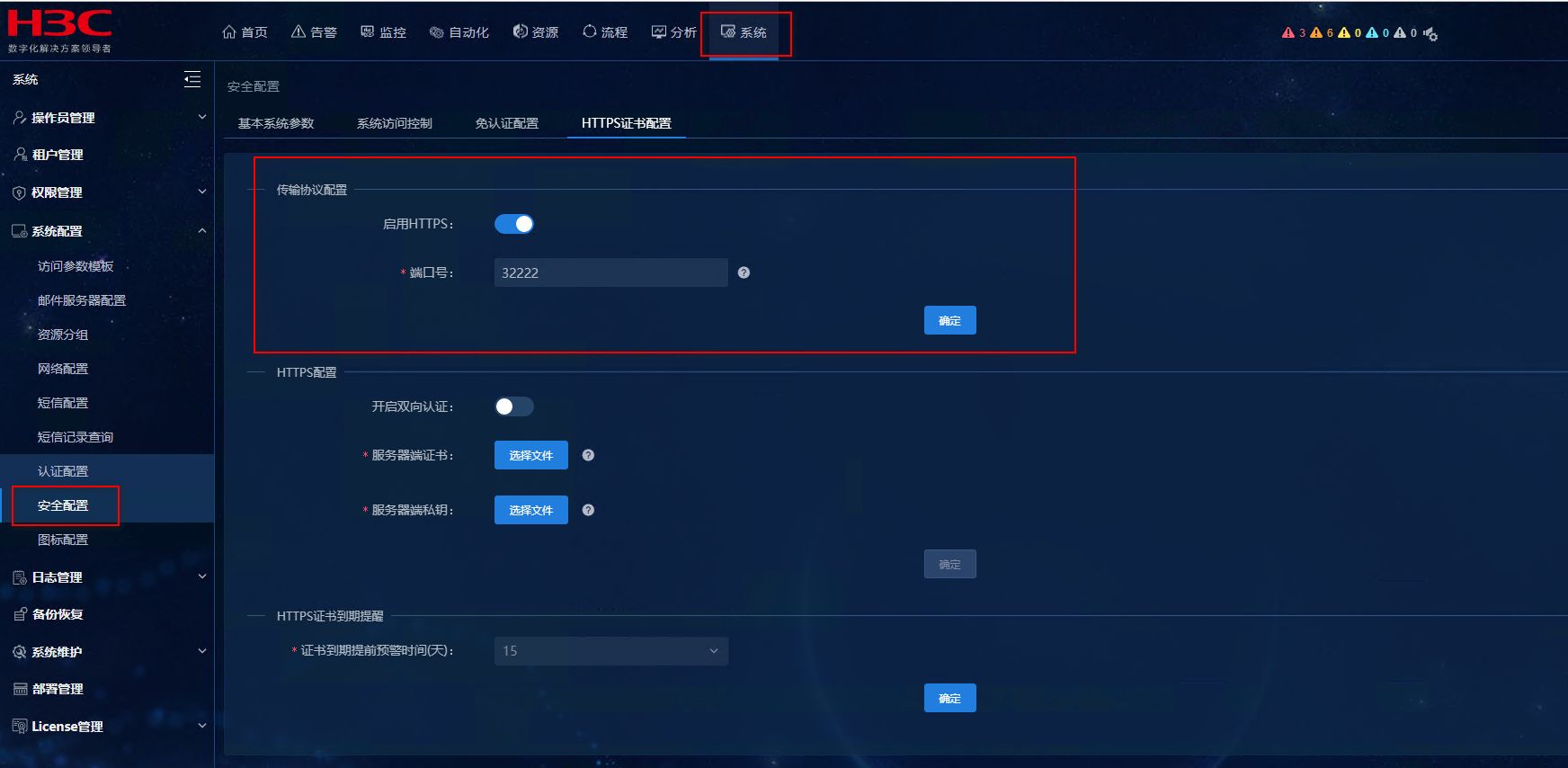
Task: Open the red critical alarm icon
Action: [x=1288, y=32]
